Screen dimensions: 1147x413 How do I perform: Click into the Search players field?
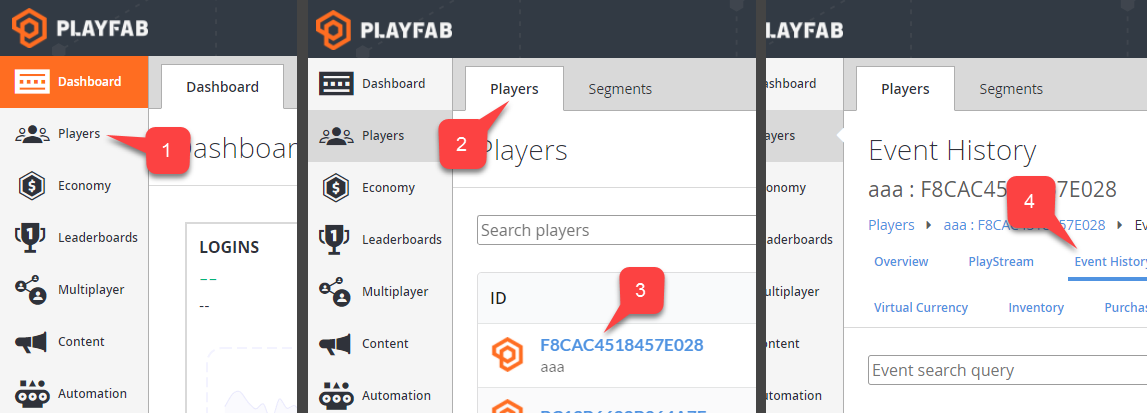[x=616, y=230]
